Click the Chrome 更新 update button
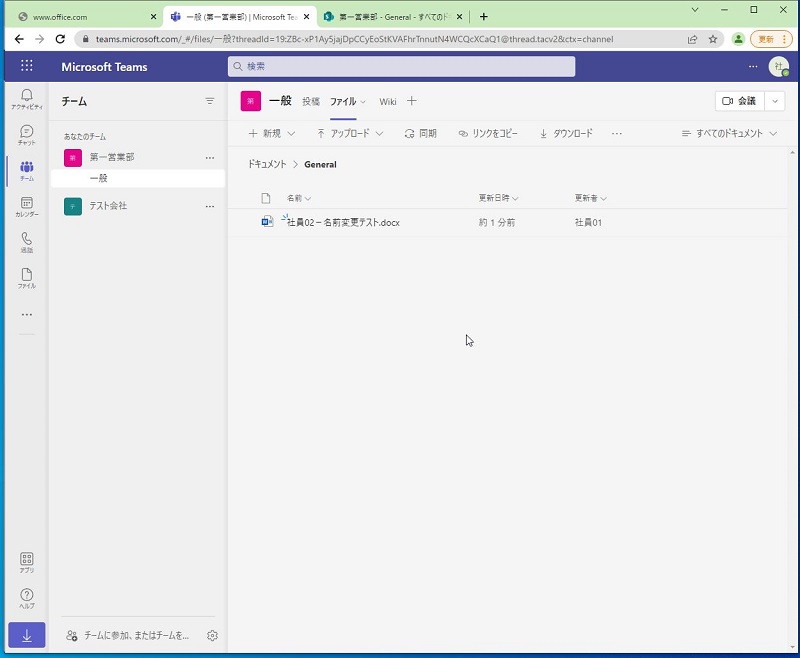The width and height of the screenshot is (800, 658). [770, 39]
